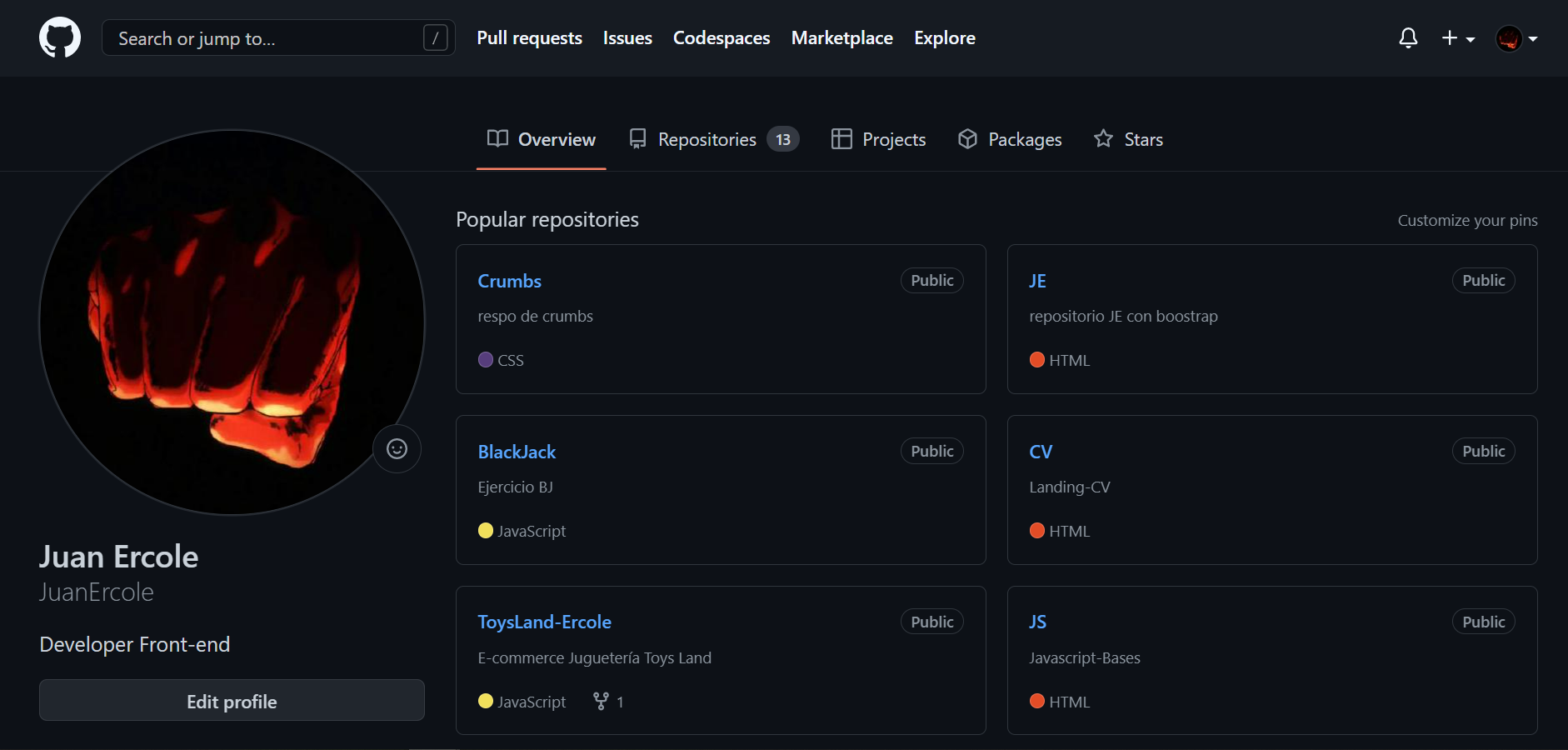Image resolution: width=1568 pixels, height=750 pixels.
Task: Click the Customize your pins link
Action: click(x=1467, y=220)
